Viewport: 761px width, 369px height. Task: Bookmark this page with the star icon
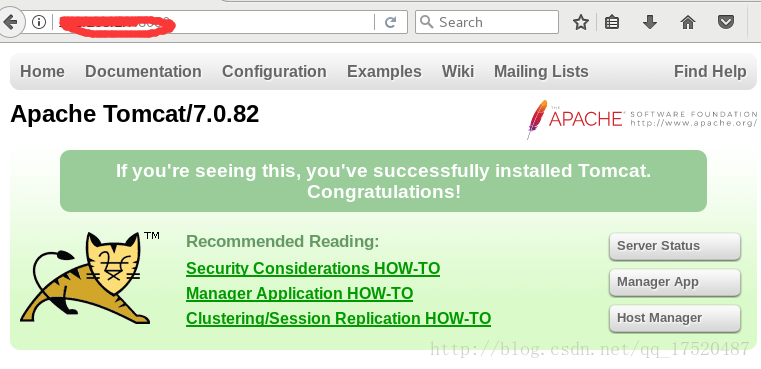(x=580, y=22)
